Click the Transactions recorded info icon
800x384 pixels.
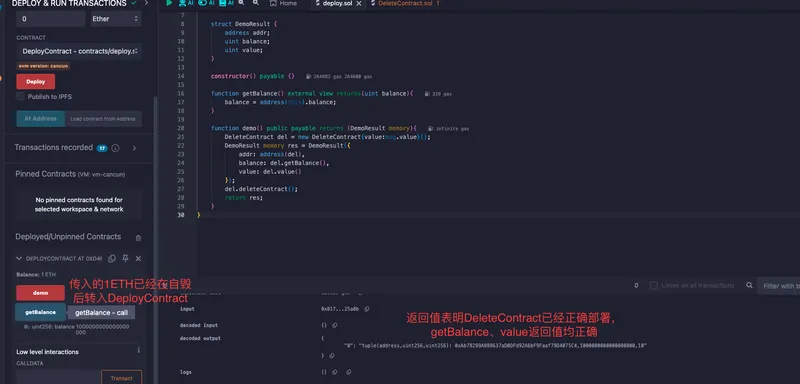coord(115,148)
